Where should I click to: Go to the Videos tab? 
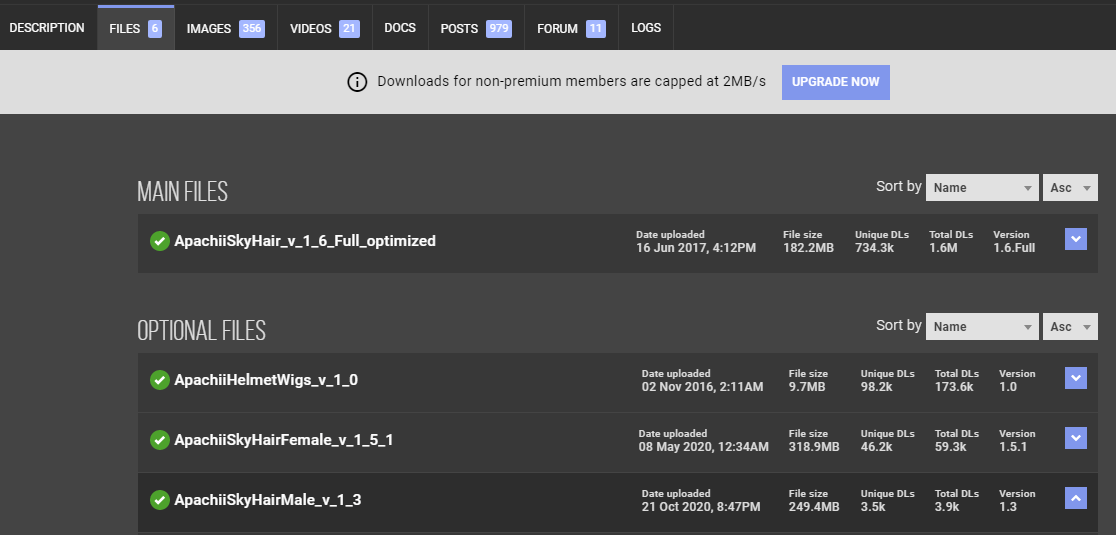pyautogui.click(x=324, y=29)
